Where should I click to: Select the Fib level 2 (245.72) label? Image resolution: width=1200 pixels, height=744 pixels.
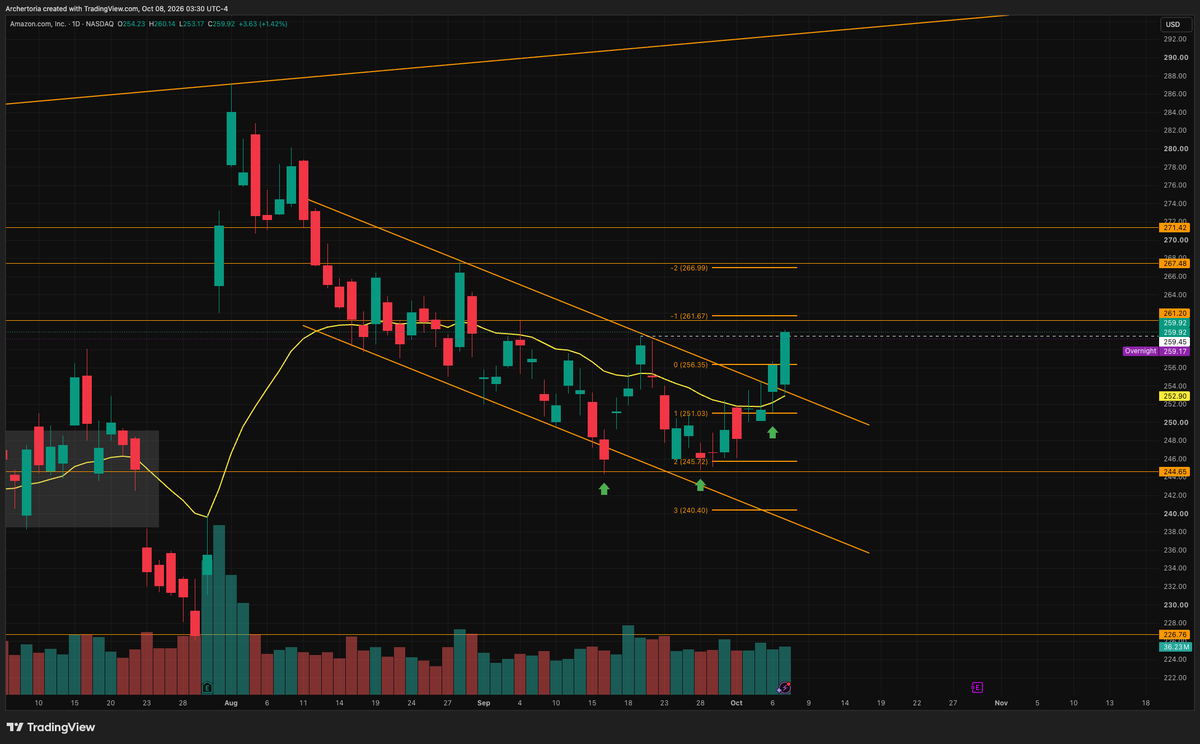coord(691,462)
